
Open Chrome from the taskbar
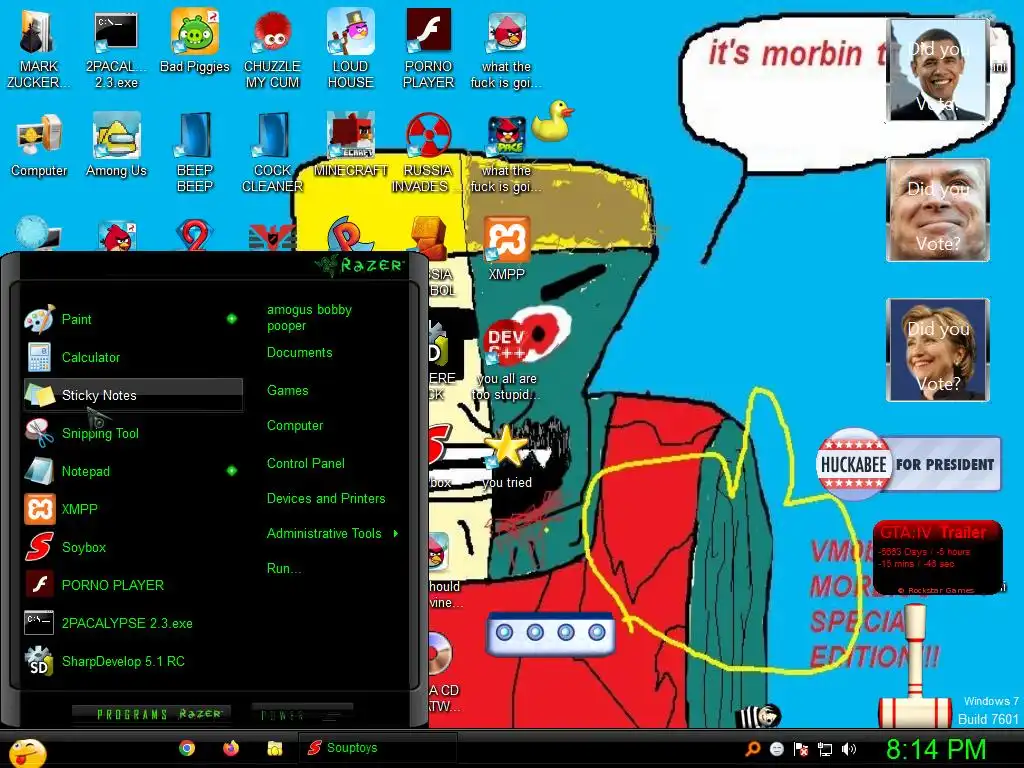point(187,748)
